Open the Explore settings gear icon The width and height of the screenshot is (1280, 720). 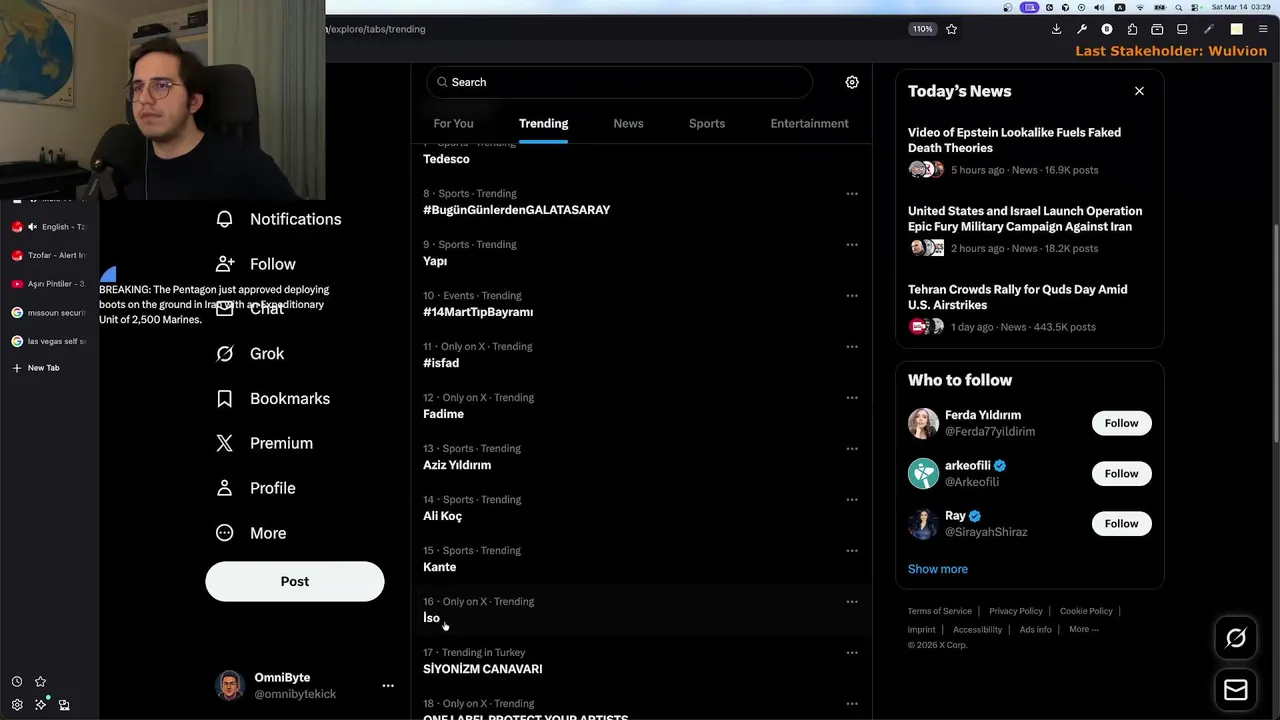coord(852,82)
